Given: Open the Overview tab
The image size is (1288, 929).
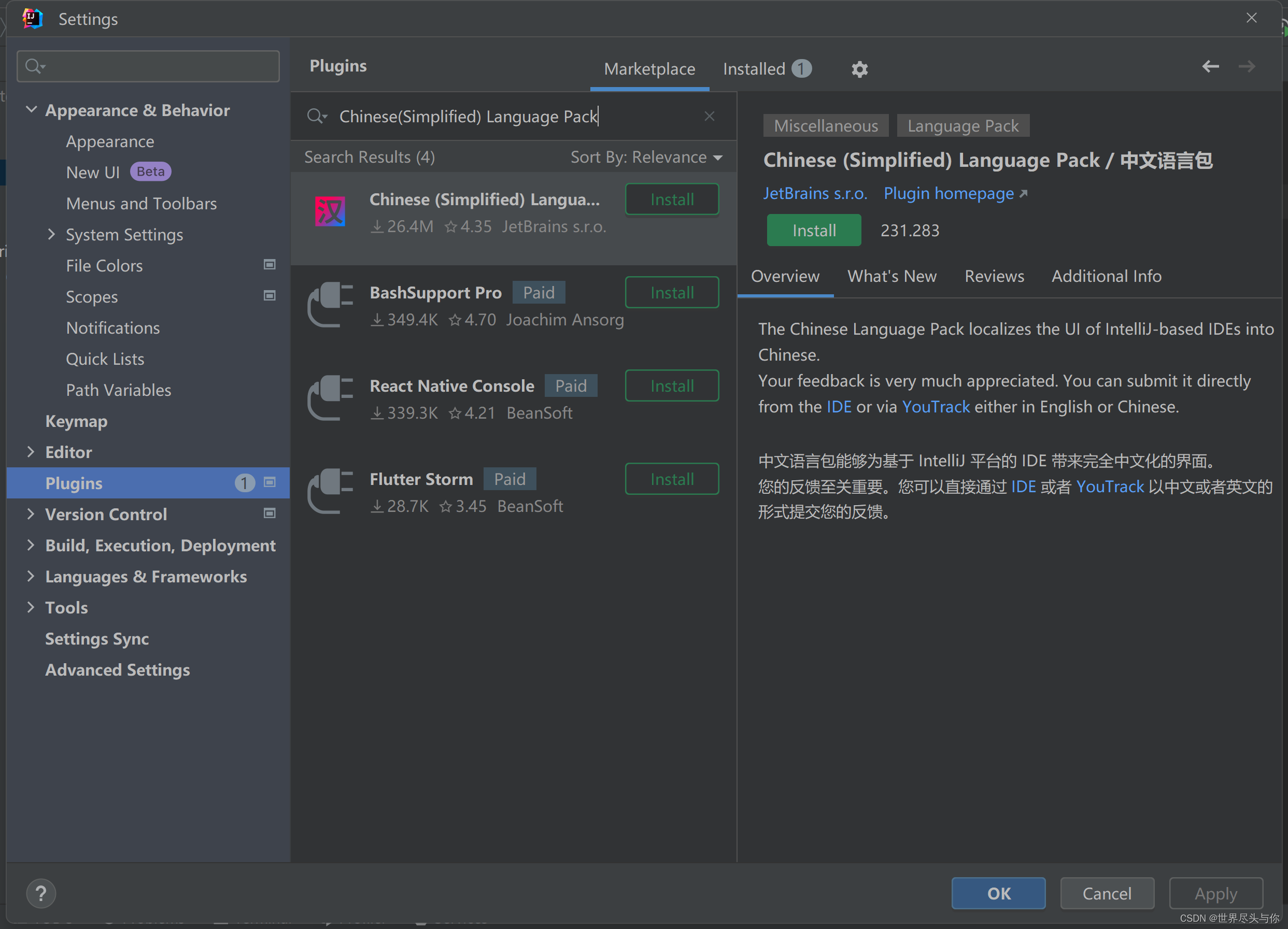Looking at the screenshot, I should click(785, 277).
